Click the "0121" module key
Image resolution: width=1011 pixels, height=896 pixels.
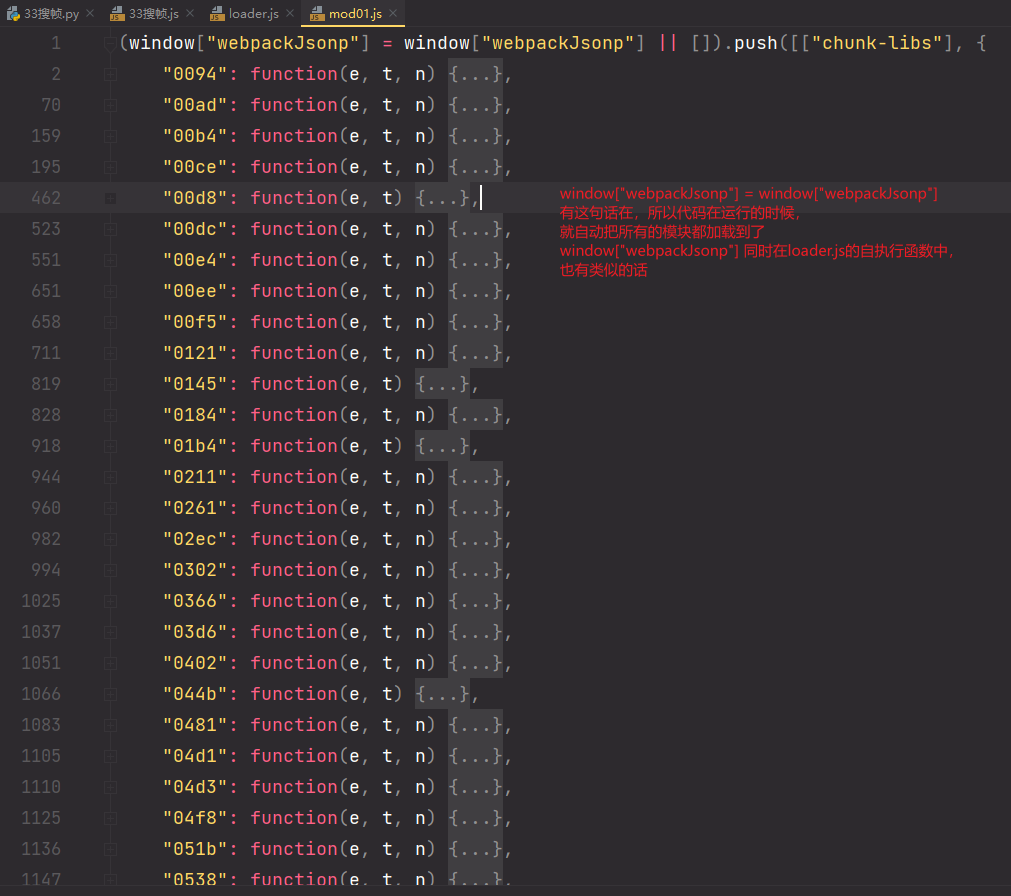[195, 353]
